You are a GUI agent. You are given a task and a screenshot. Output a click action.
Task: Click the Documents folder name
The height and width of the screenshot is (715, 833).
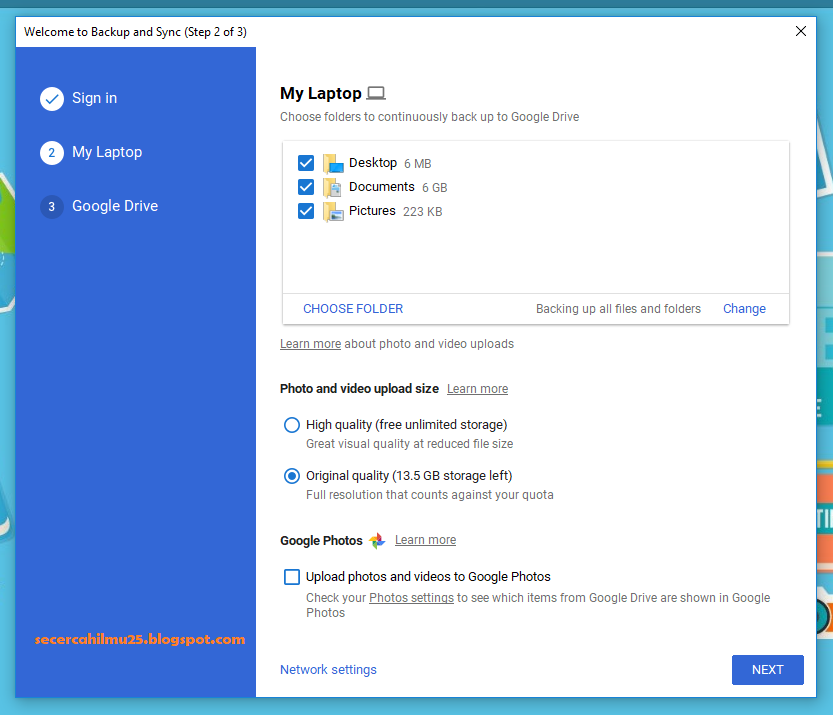[x=381, y=187]
